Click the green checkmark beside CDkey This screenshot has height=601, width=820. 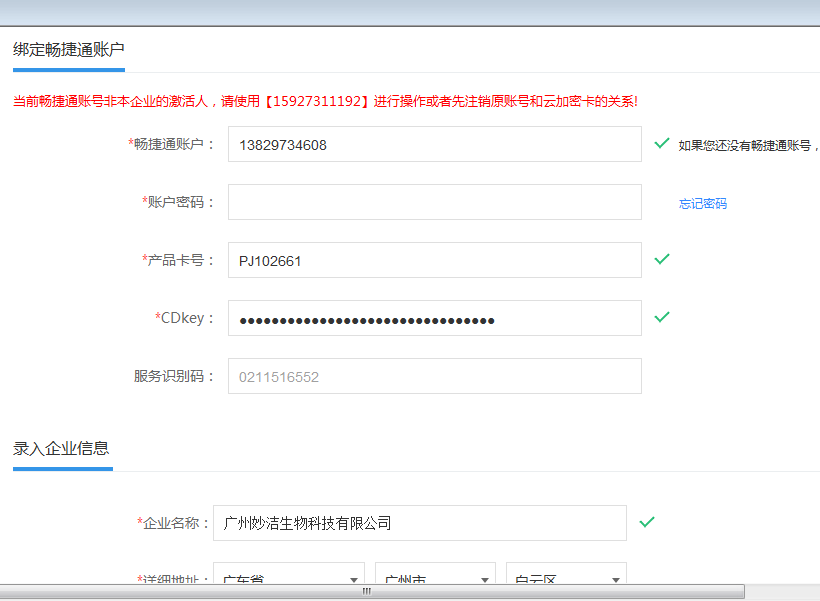click(x=662, y=317)
